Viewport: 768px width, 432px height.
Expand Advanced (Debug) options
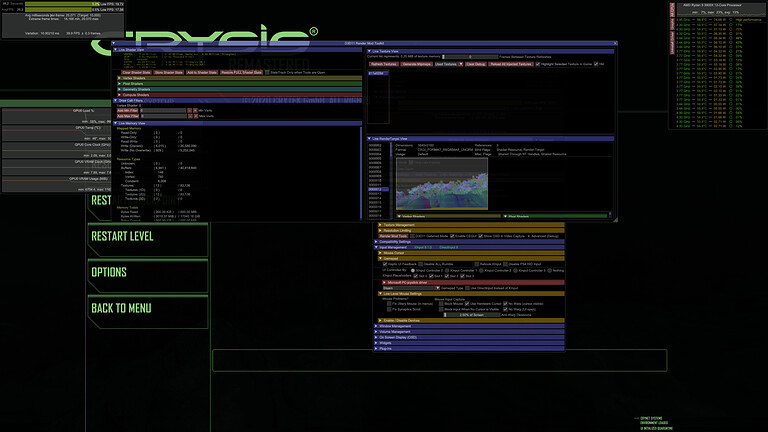[543, 236]
